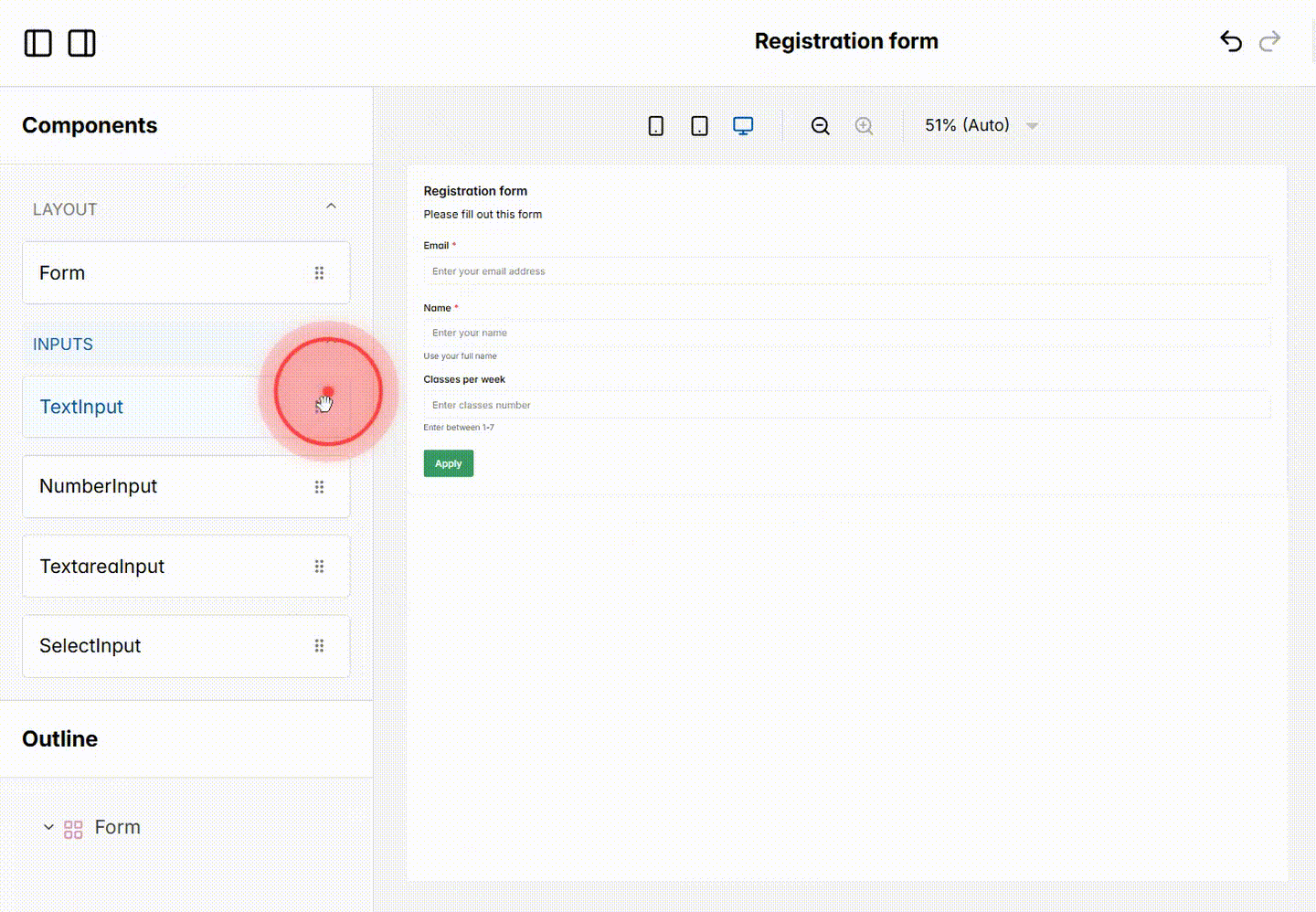
Task: Open the 51% (Auto) zoom dropdown
Action: click(981, 126)
